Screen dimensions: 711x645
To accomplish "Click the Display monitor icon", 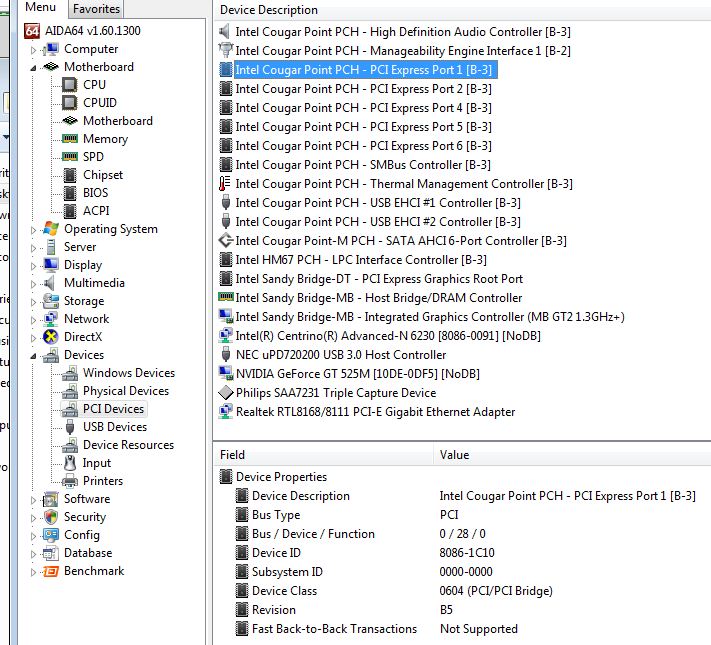I will [51, 264].
